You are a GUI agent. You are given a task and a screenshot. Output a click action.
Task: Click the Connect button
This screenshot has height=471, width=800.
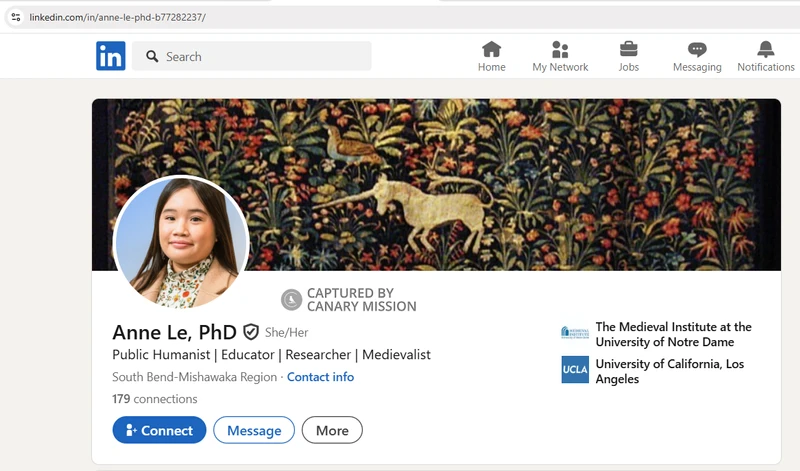pos(159,430)
